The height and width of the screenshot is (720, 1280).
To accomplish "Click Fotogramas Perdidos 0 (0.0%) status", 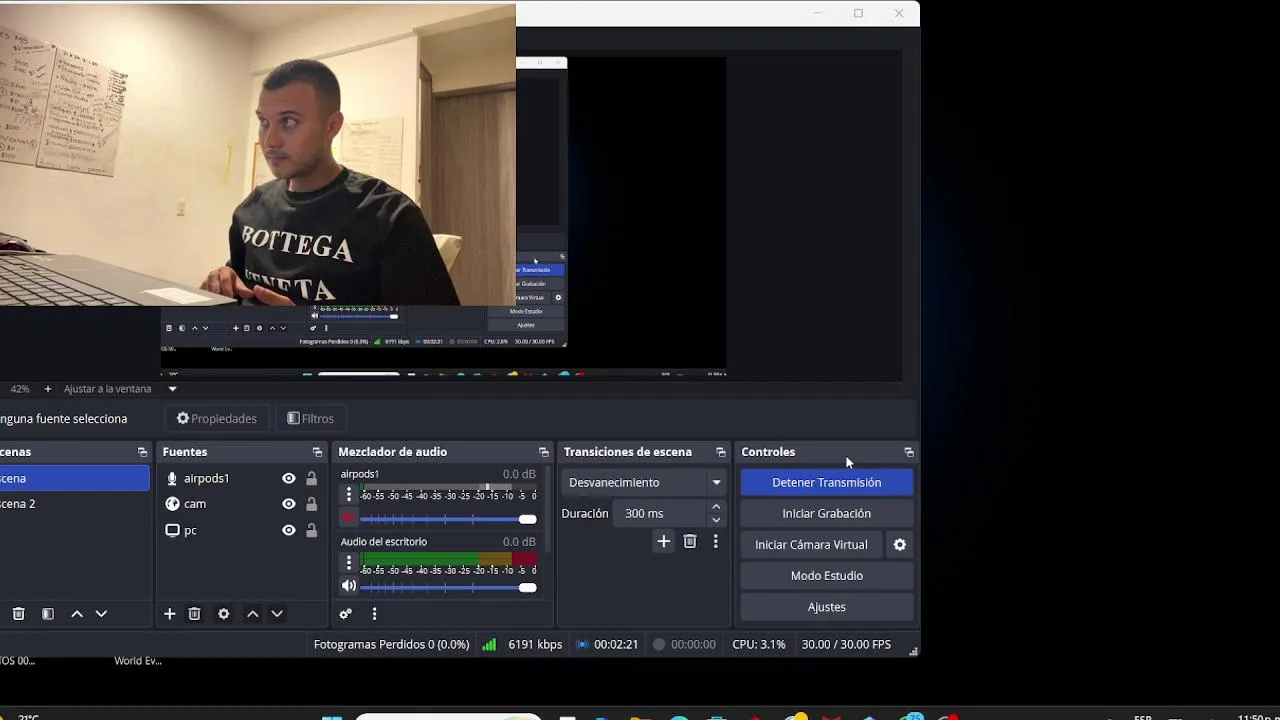I will 392,645.
